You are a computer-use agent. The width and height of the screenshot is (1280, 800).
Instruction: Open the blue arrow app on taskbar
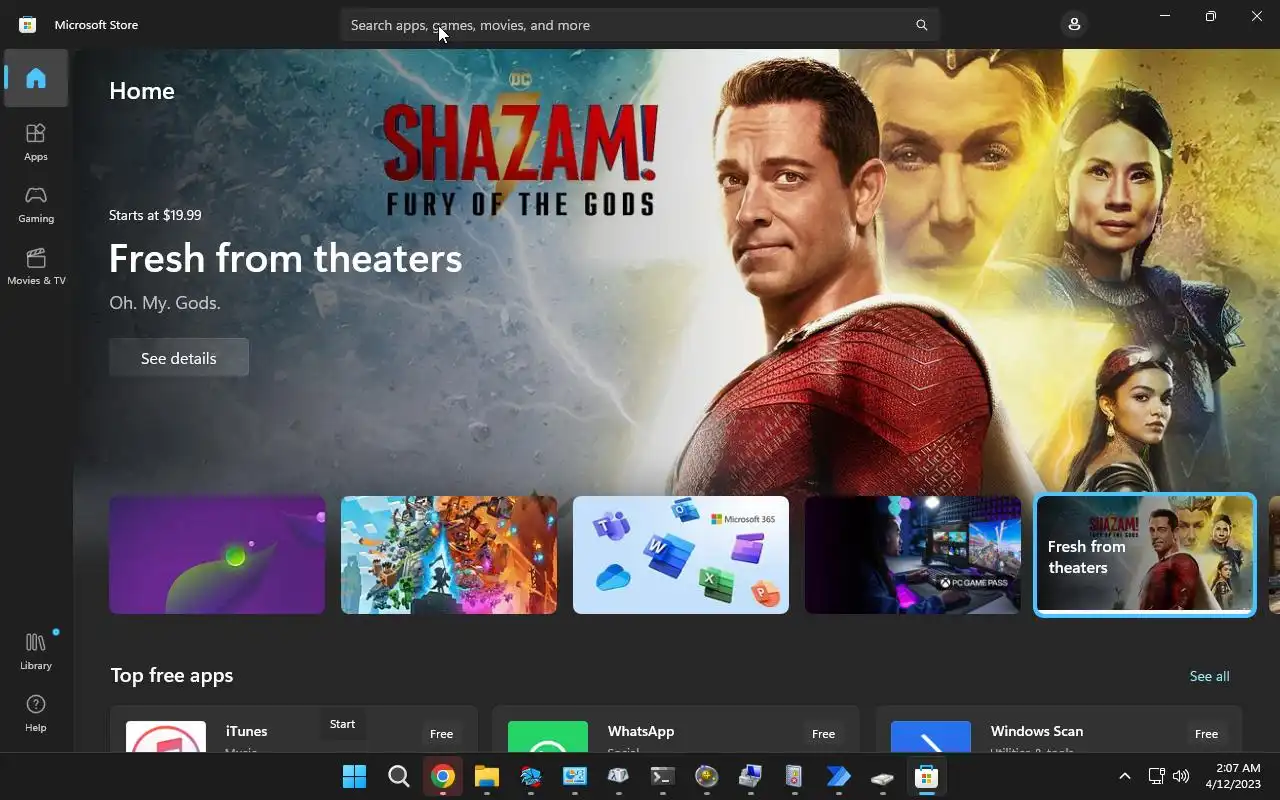838,776
